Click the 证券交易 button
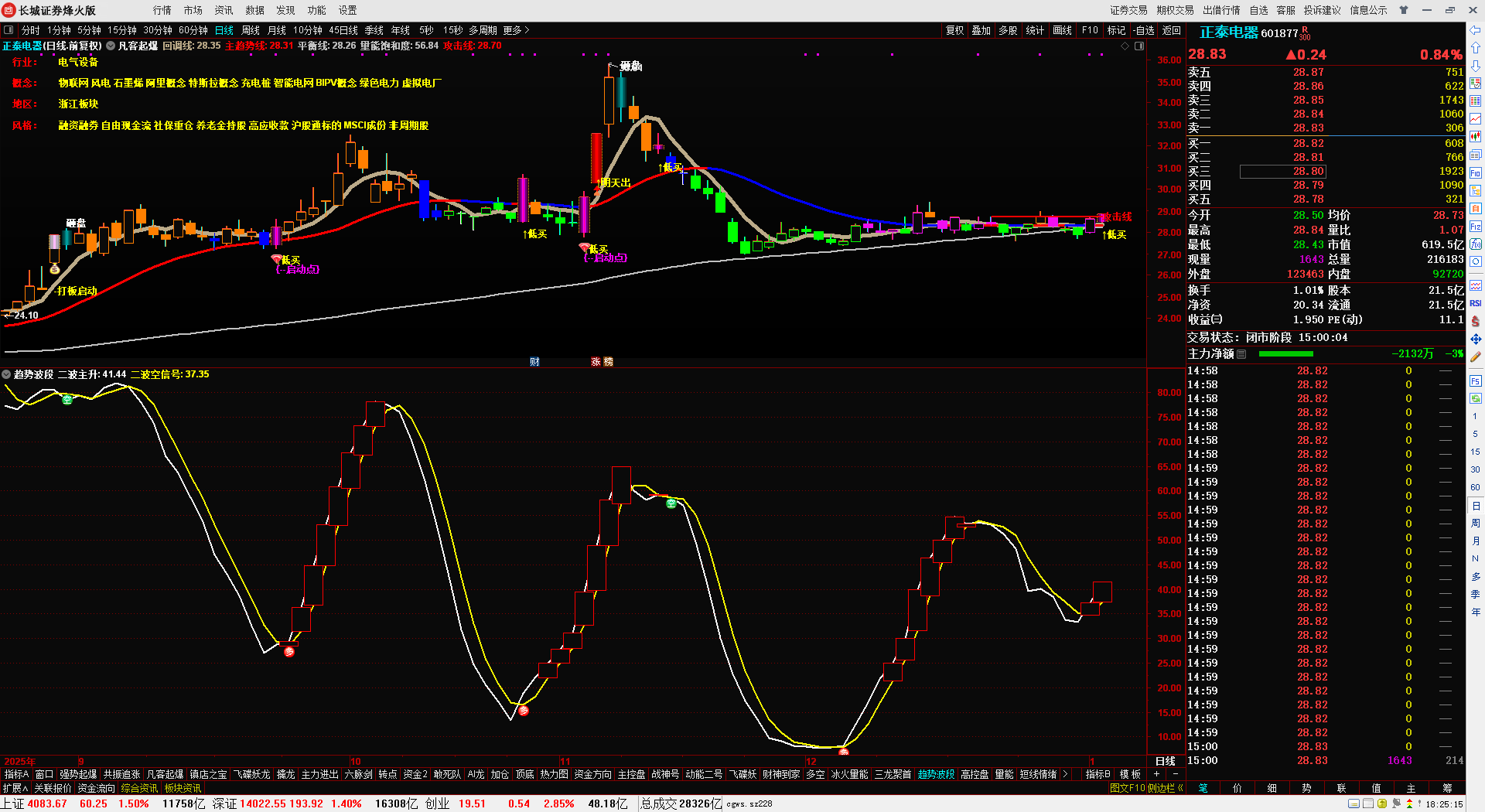The height and width of the screenshot is (812, 1485). pos(1128,10)
